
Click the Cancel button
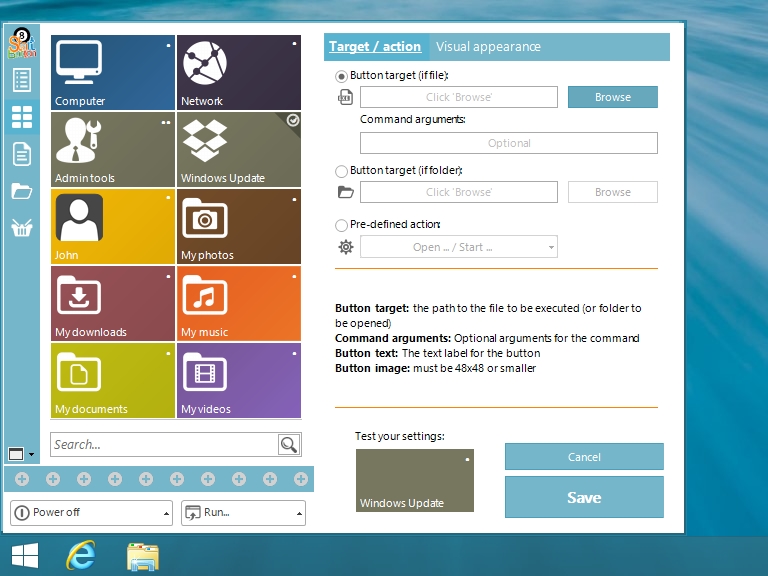click(x=584, y=457)
